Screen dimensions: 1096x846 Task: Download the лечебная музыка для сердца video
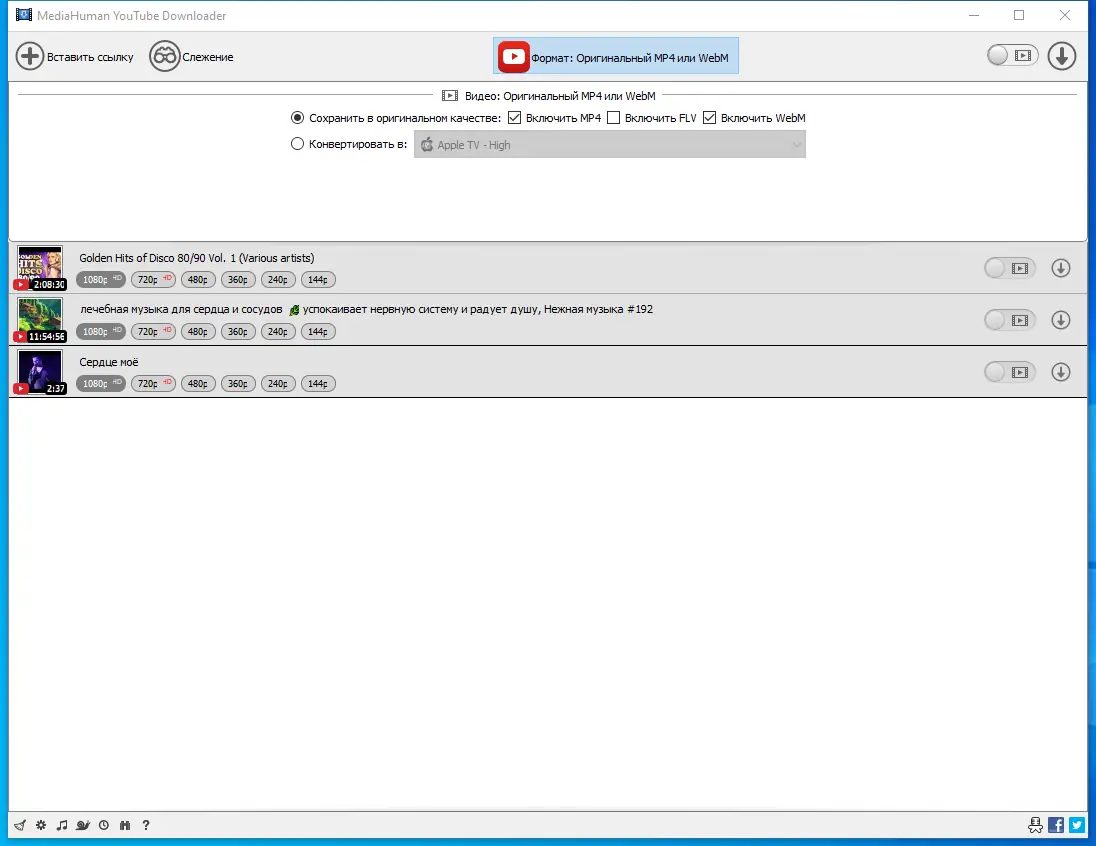[1061, 320]
